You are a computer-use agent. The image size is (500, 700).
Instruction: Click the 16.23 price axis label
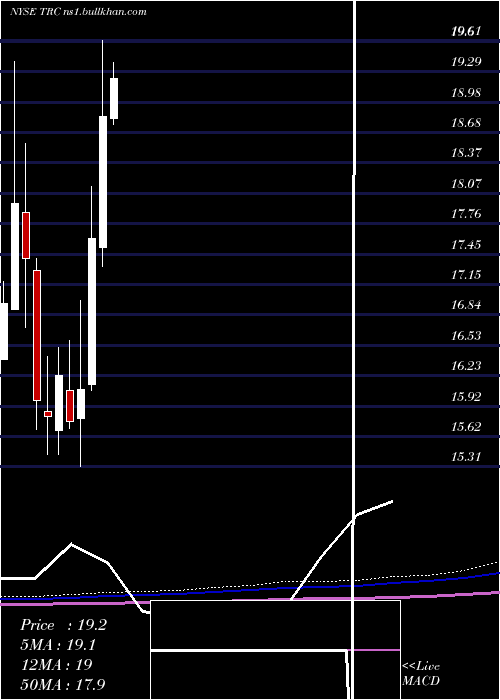[x=466, y=366]
